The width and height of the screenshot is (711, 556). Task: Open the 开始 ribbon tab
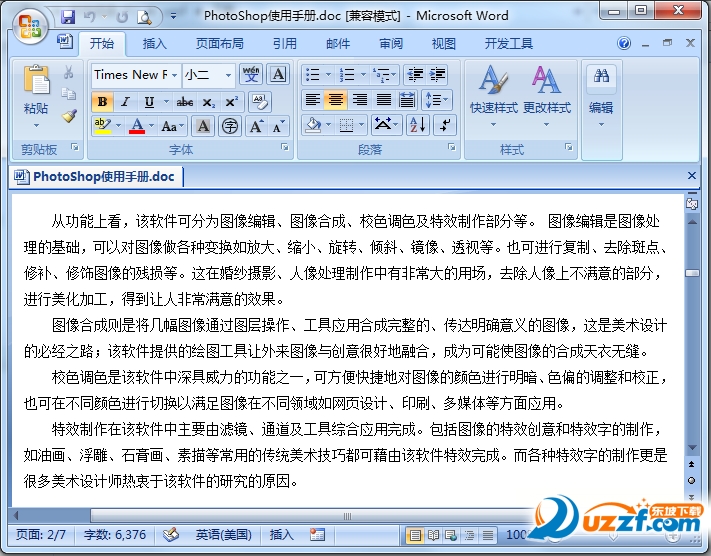[102, 43]
